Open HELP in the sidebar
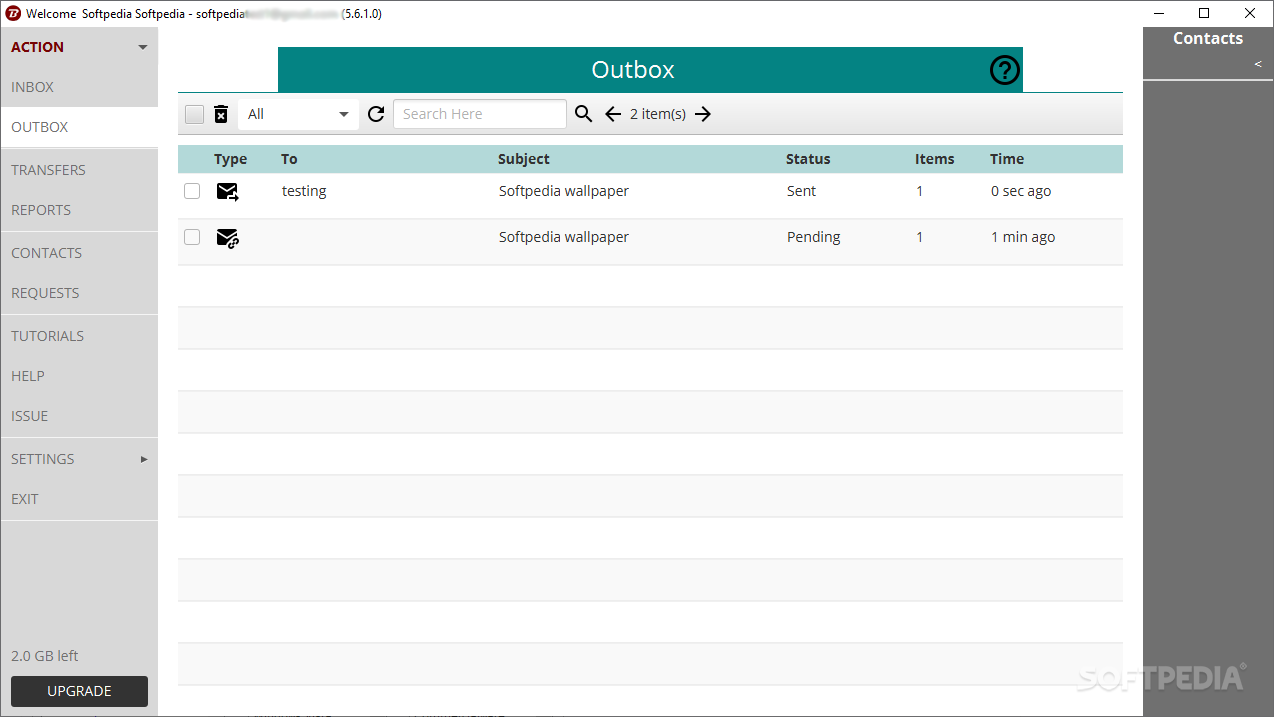The width and height of the screenshot is (1274, 717). pos(79,376)
